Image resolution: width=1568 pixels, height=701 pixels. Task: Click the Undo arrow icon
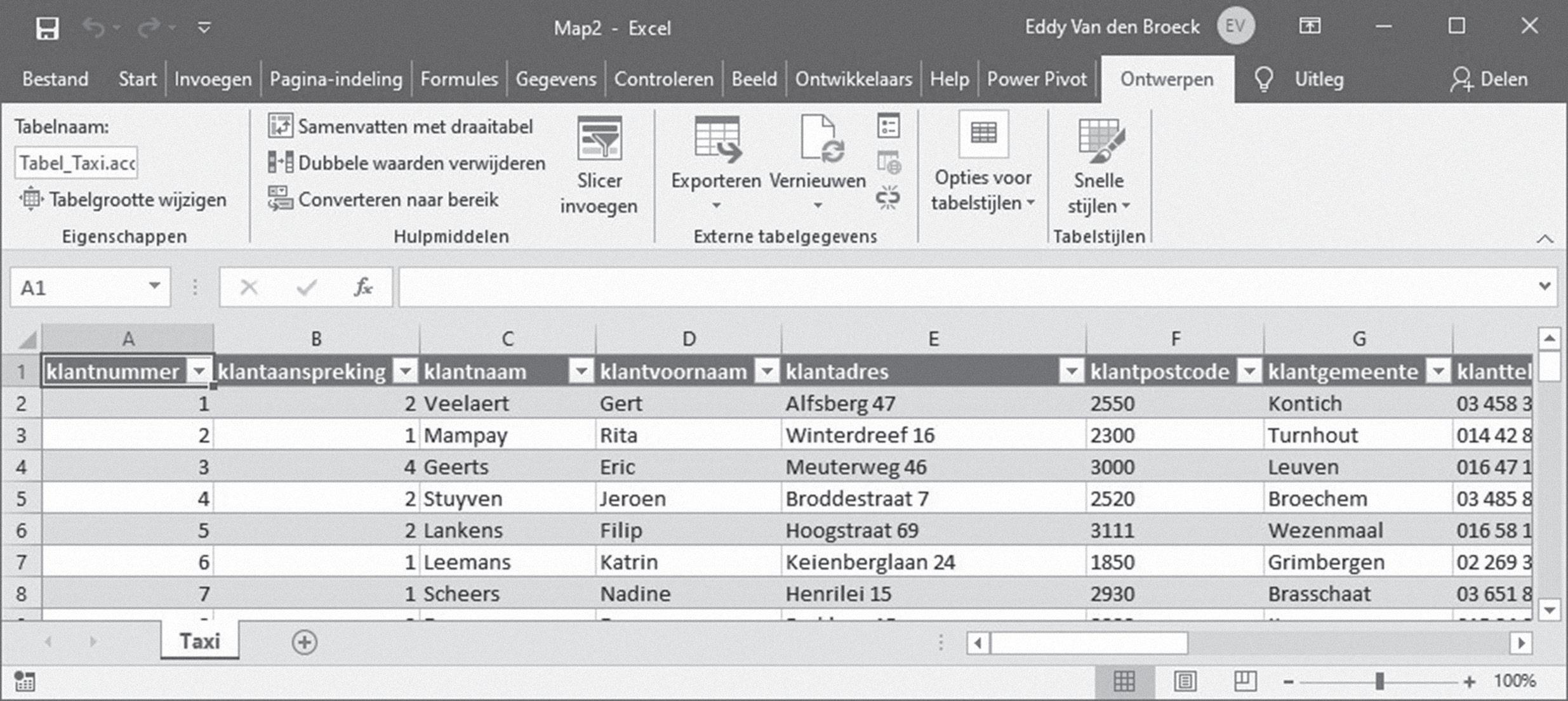point(93,28)
